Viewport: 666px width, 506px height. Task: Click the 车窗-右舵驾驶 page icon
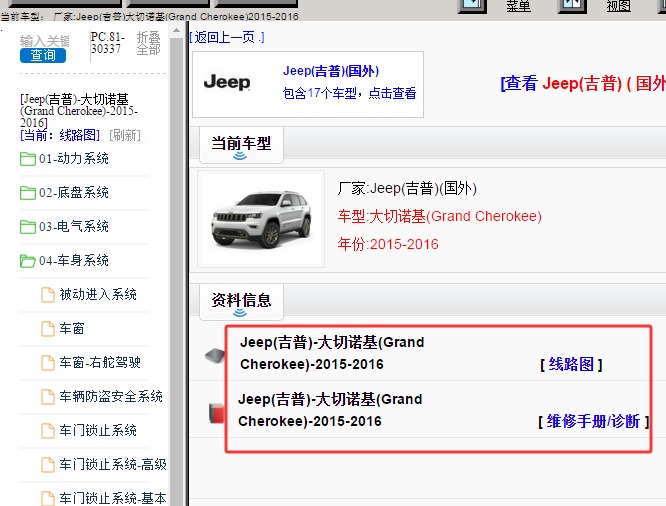(48, 362)
